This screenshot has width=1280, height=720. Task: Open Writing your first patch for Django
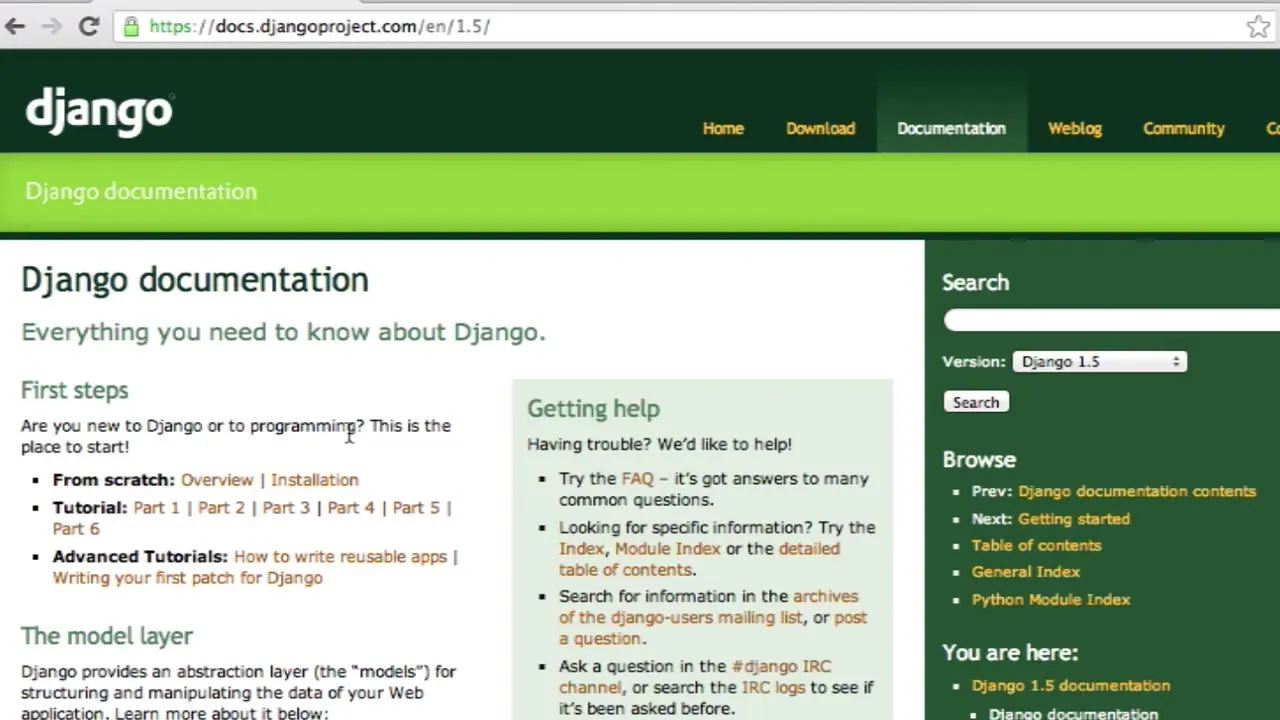(x=188, y=578)
